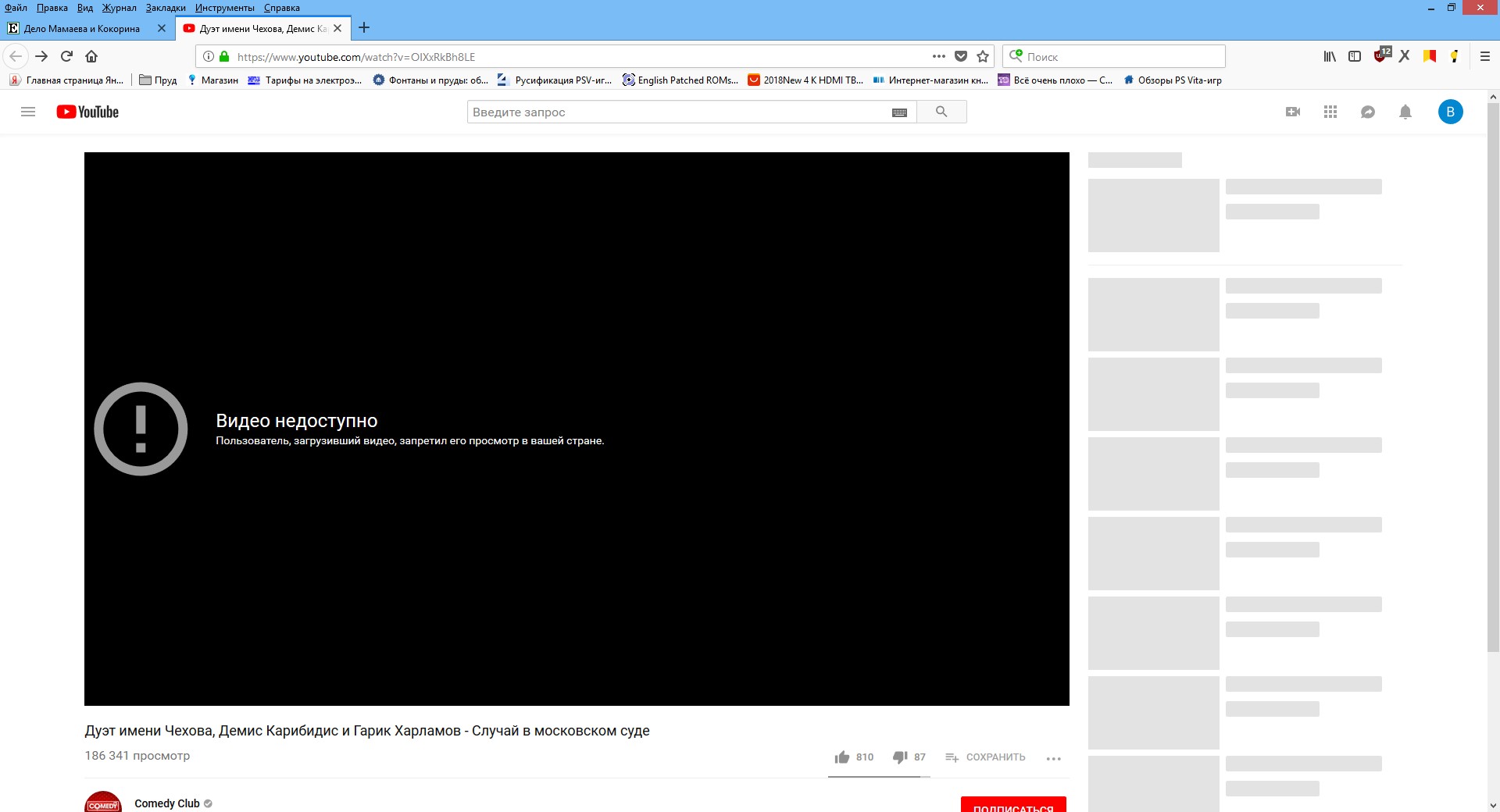Open the YouTube messages icon

(x=1368, y=112)
